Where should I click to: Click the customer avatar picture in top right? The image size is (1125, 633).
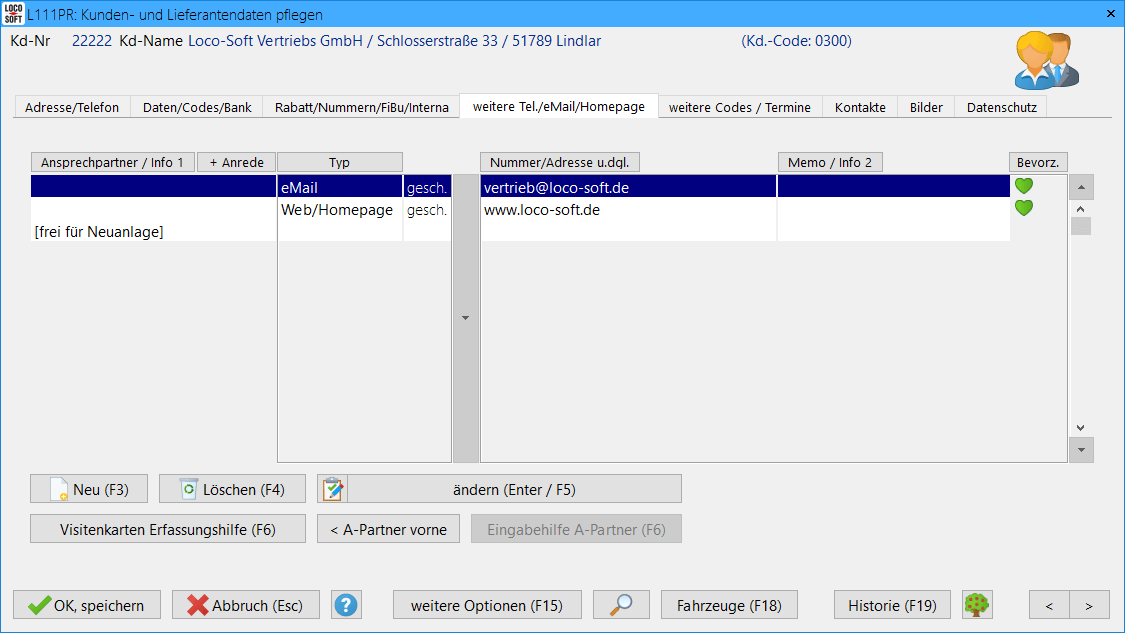[x=1046, y=60]
